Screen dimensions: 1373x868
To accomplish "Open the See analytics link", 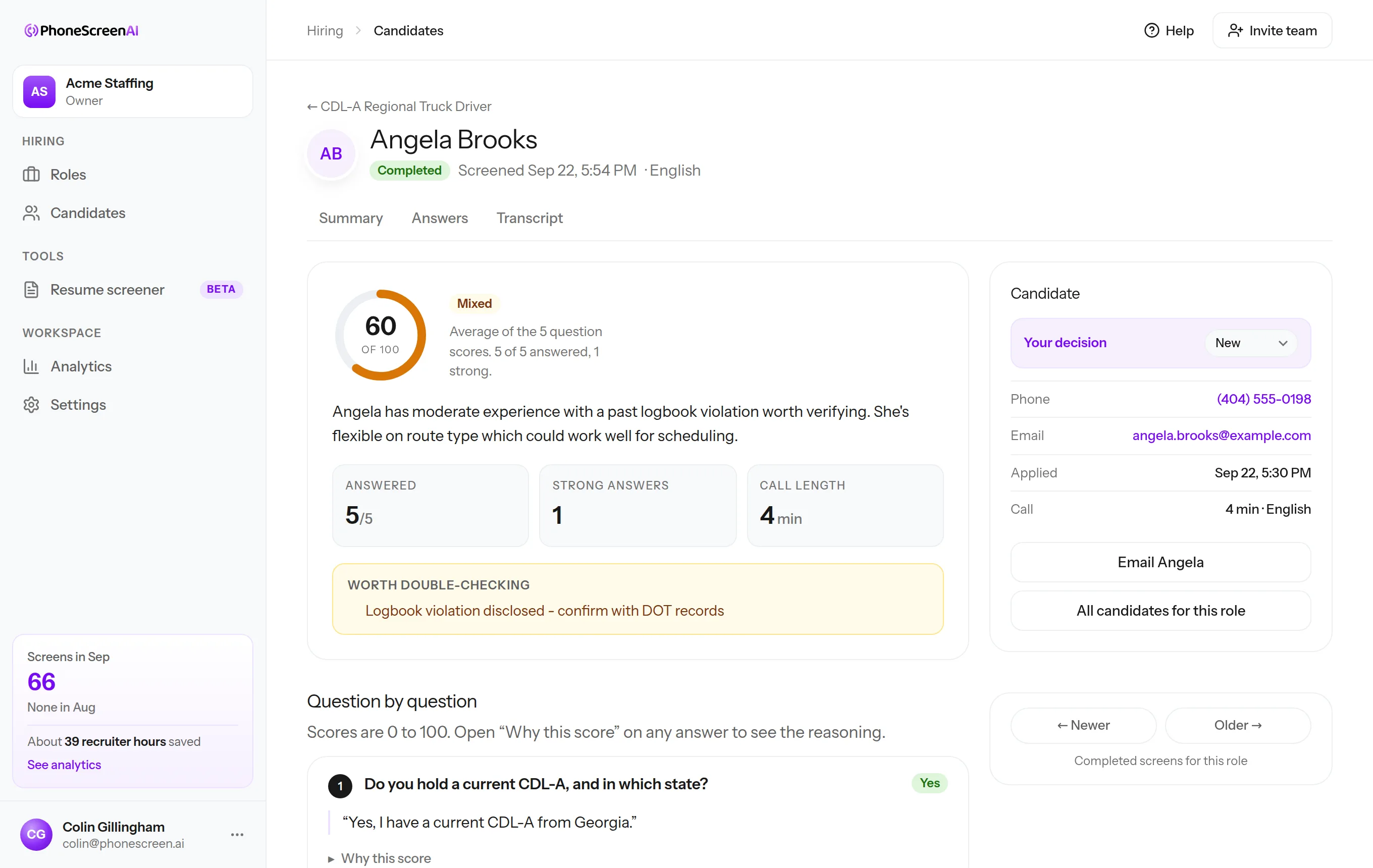I will pos(64,764).
